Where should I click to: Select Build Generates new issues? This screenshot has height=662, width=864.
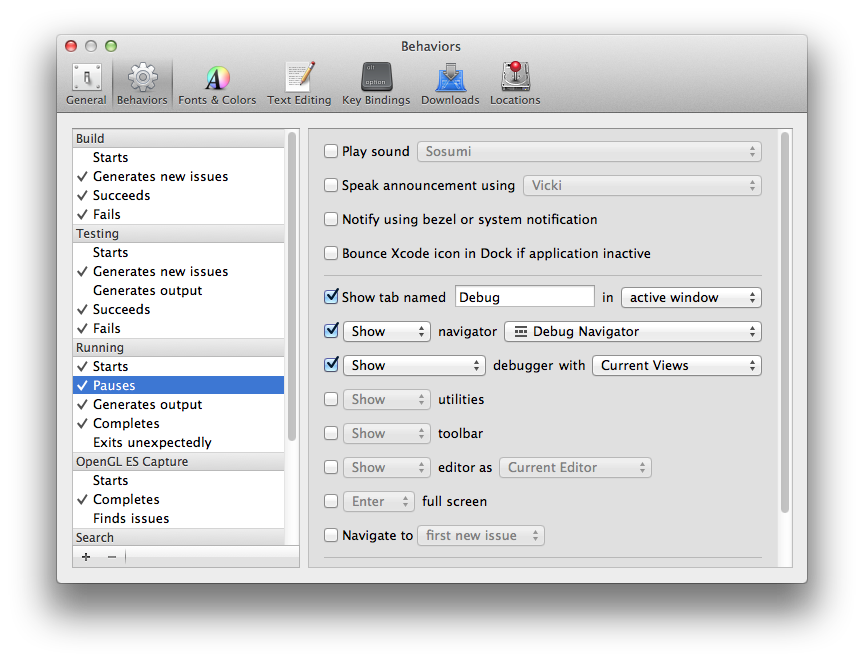click(179, 176)
